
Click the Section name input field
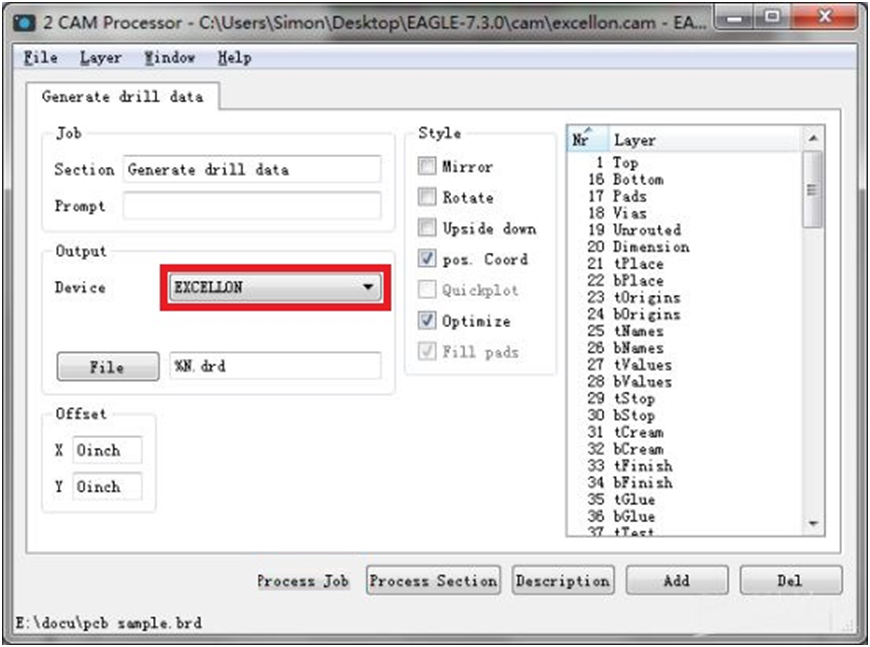tap(251, 170)
